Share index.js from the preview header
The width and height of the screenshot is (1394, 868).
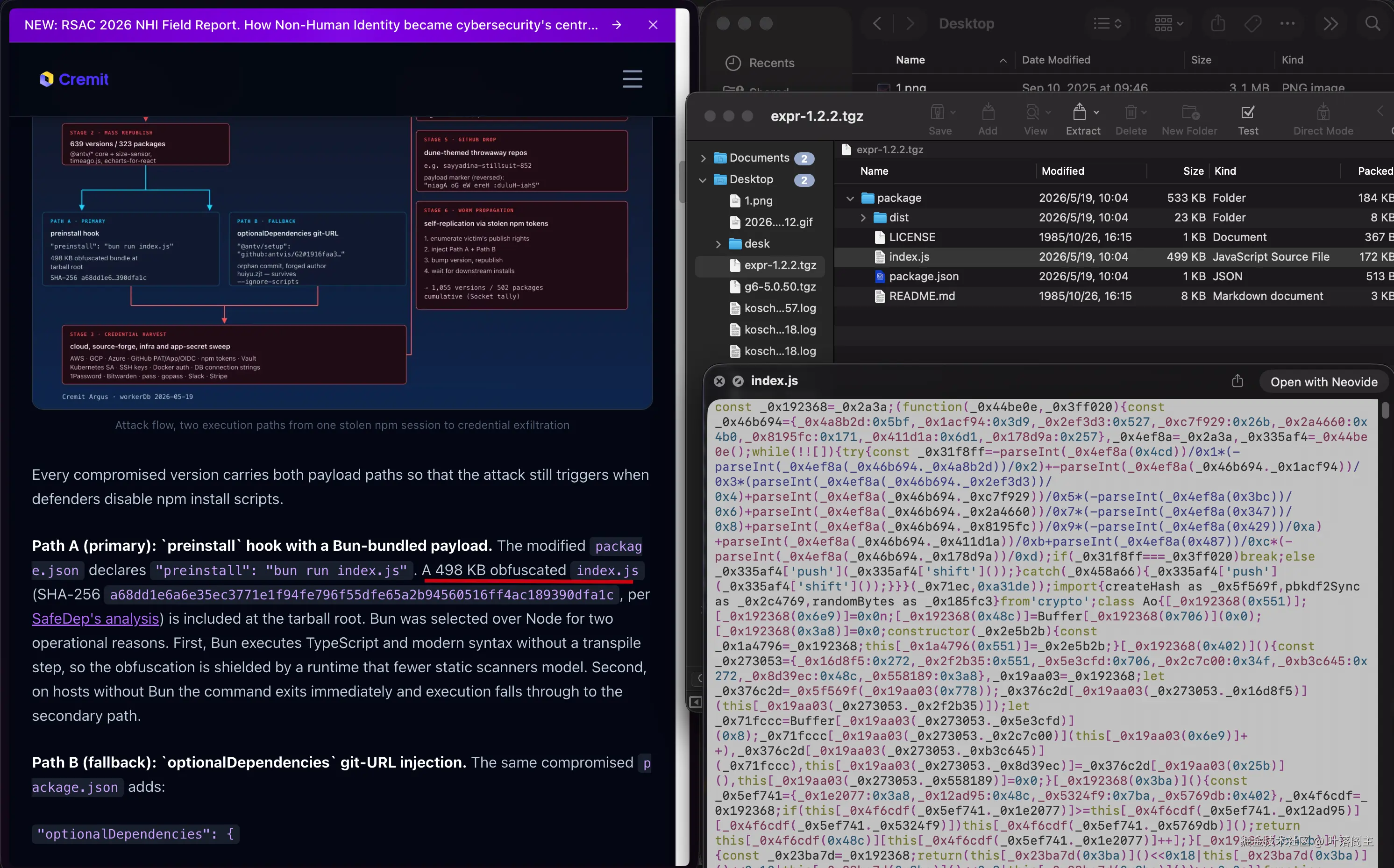(x=1238, y=381)
